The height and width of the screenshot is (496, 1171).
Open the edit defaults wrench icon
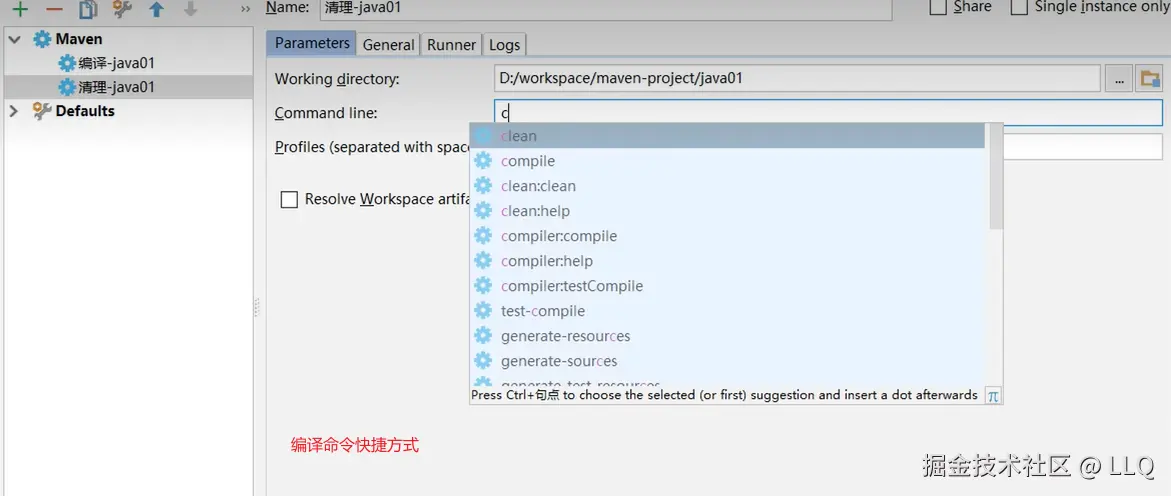tap(122, 9)
